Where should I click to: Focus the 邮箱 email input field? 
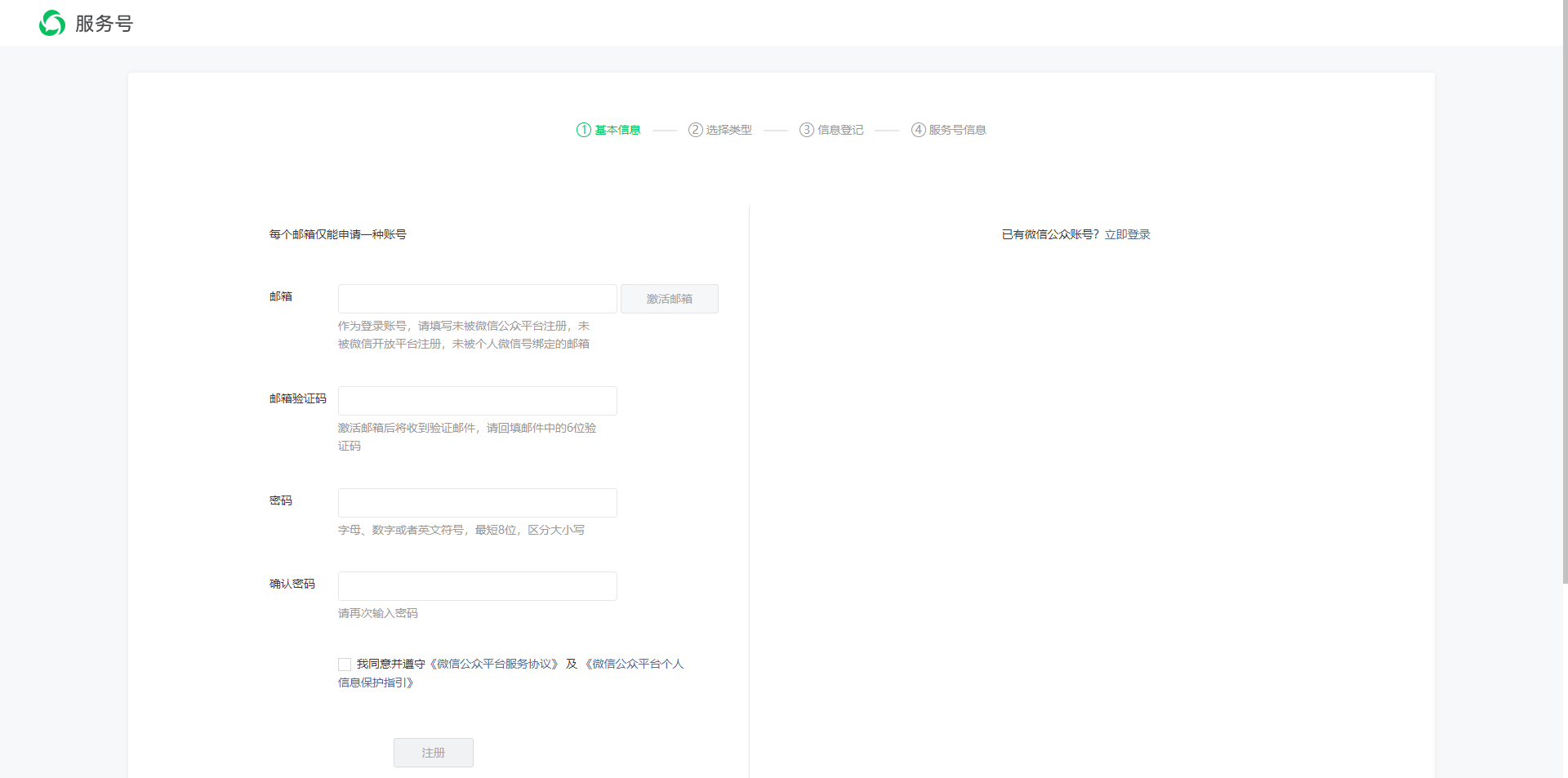click(x=477, y=299)
